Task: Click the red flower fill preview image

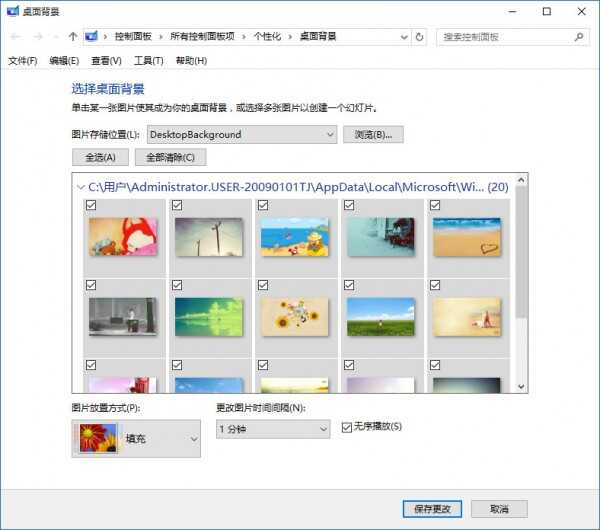Action: click(92, 438)
